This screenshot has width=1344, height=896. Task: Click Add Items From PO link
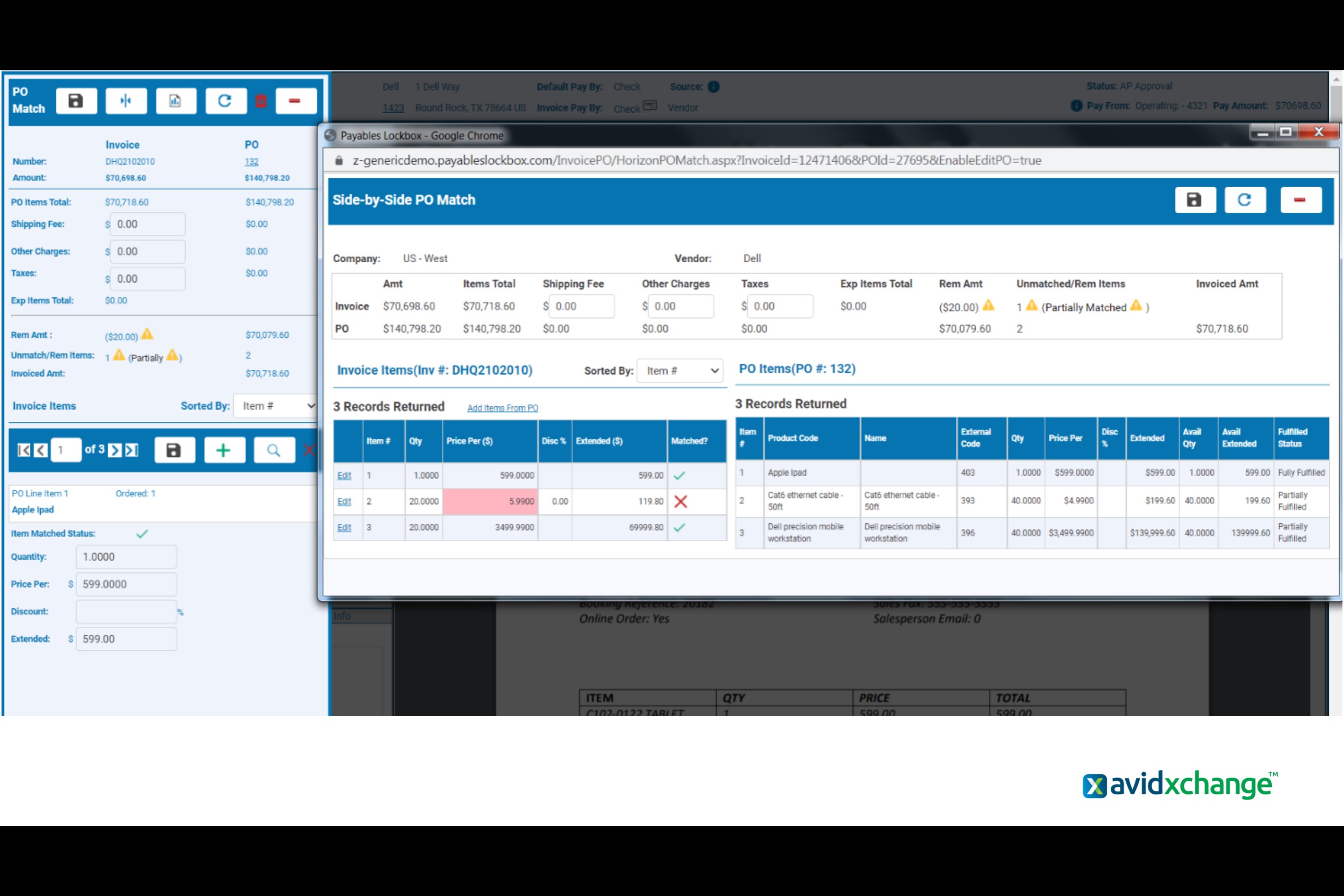click(503, 408)
